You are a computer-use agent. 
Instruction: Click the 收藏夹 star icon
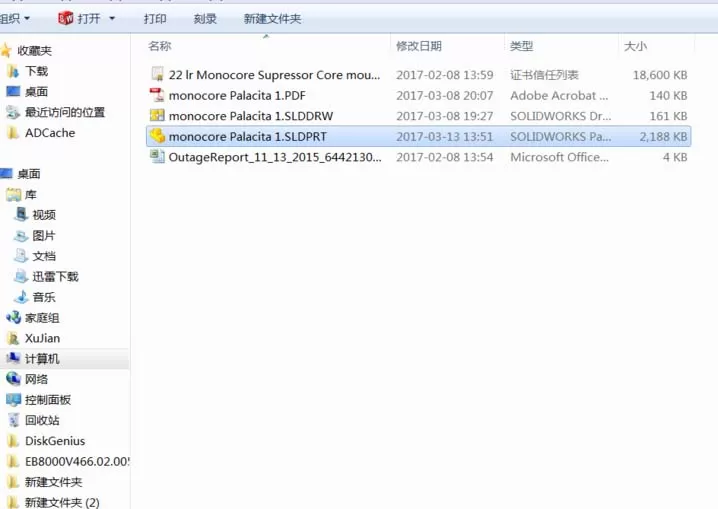pos(5,50)
